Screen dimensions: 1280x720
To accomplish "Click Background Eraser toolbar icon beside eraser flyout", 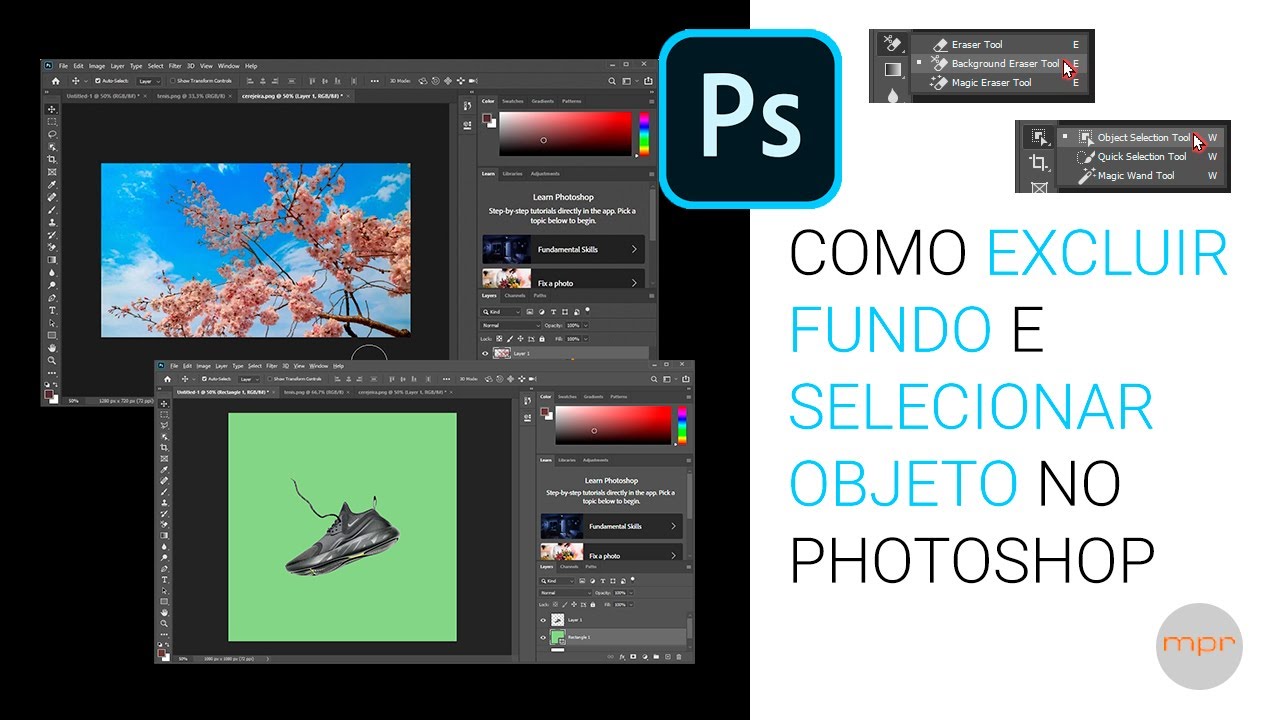I will 891,44.
